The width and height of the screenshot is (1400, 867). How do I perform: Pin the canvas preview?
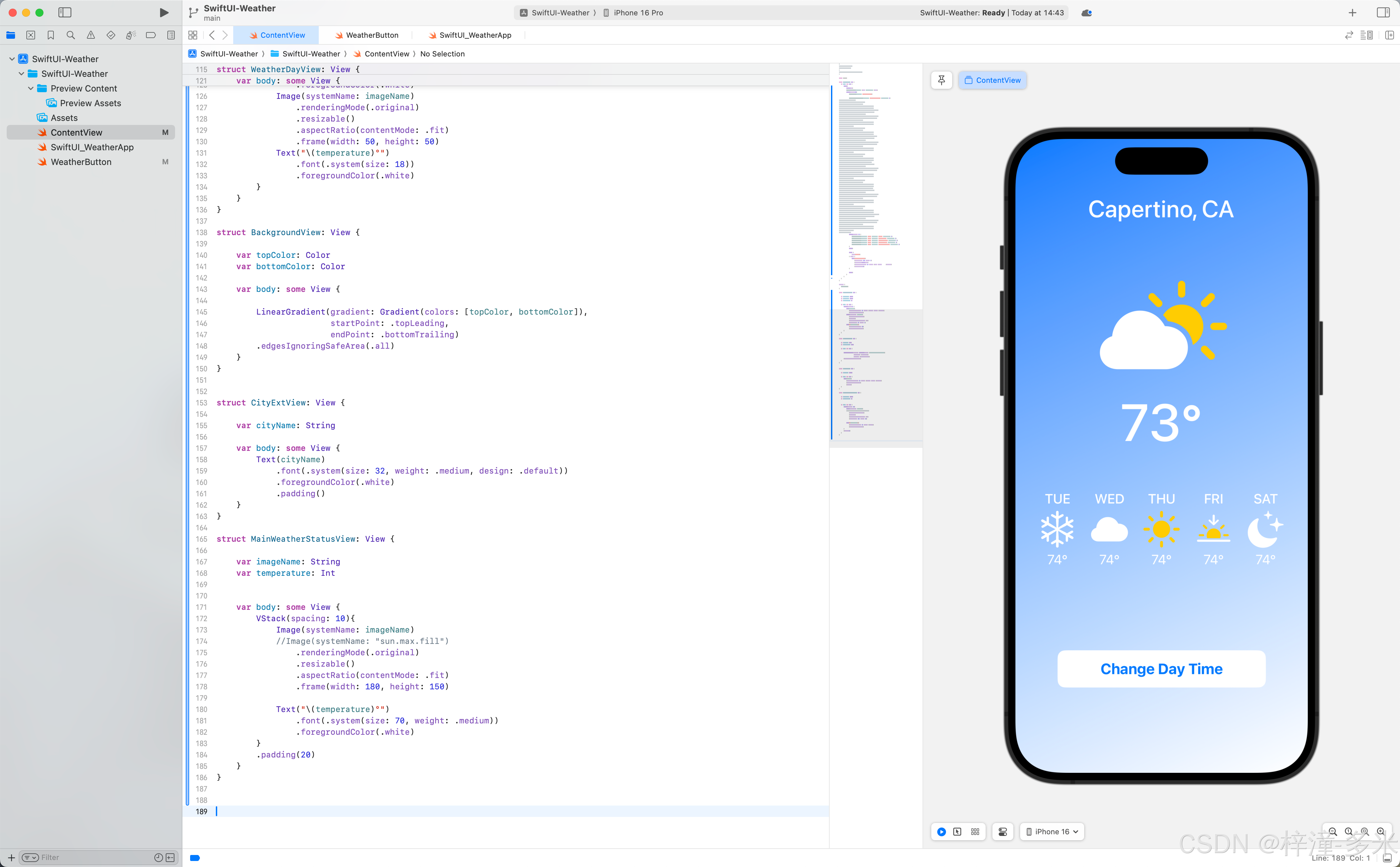[x=941, y=80]
